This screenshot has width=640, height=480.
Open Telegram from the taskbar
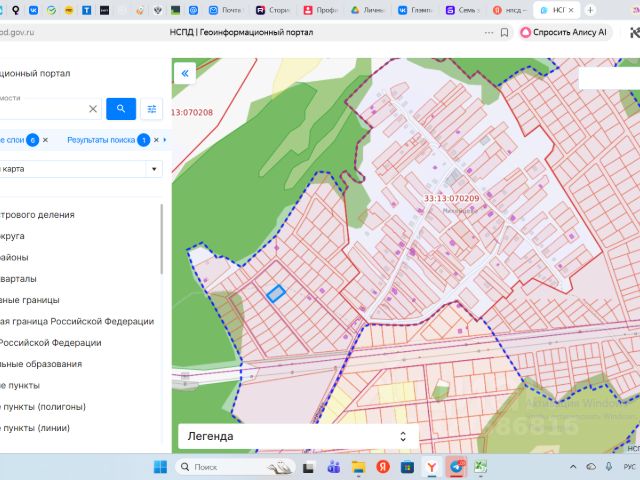tap(456, 467)
